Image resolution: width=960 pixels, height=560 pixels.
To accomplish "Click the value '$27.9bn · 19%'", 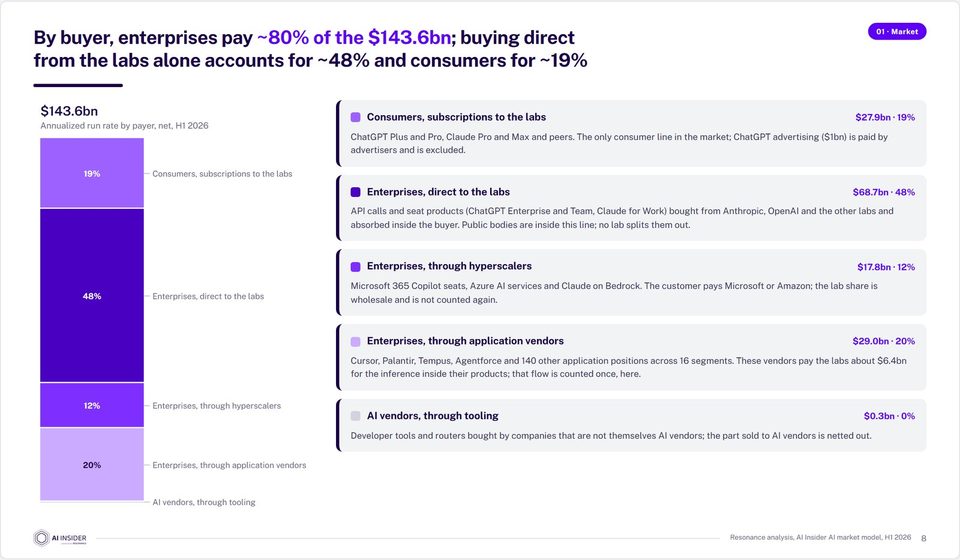I will pyautogui.click(x=885, y=117).
